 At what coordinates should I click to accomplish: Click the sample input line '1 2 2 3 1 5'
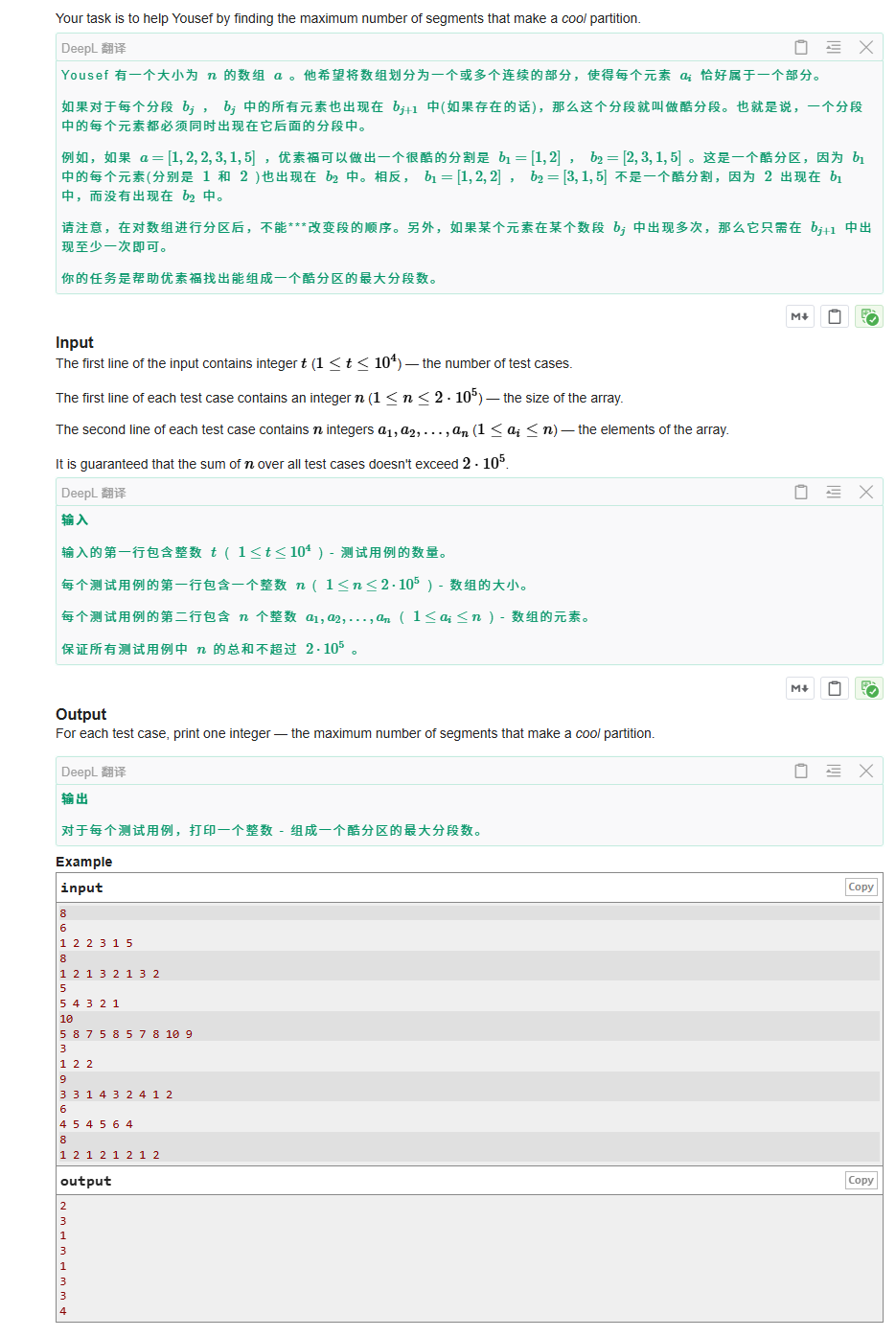click(97, 943)
